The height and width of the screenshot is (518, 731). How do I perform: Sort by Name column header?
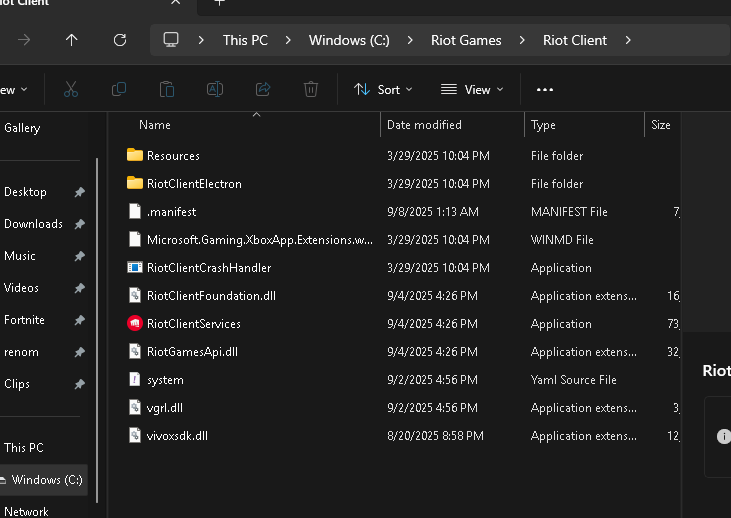tap(155, 125)
